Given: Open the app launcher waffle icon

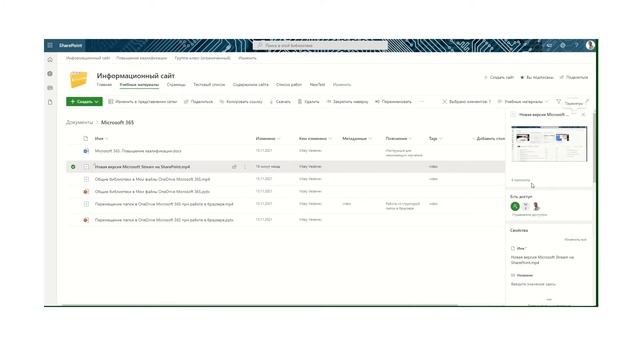Looking at the screenshot, I should point(50,45).
